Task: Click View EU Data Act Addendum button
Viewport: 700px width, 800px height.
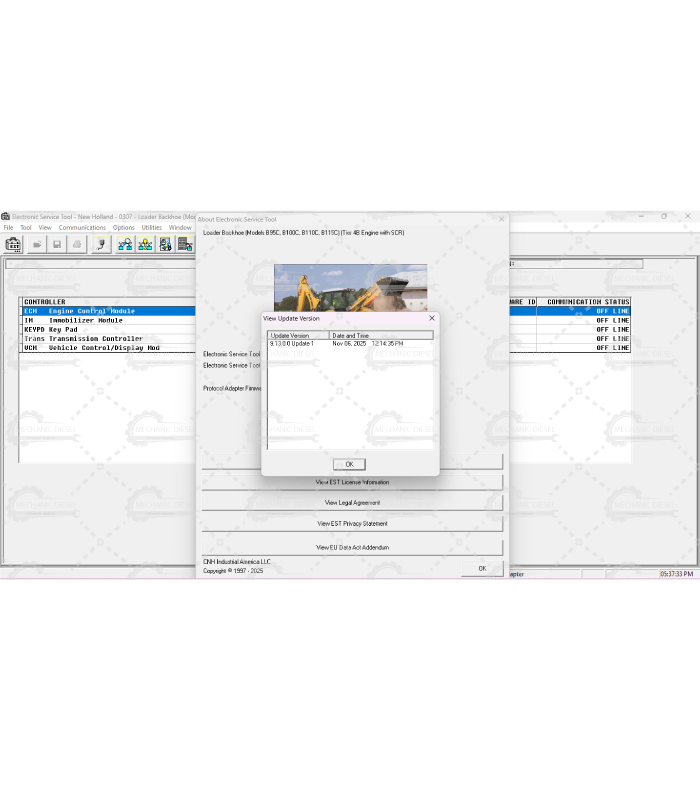Action: (352, 548)
